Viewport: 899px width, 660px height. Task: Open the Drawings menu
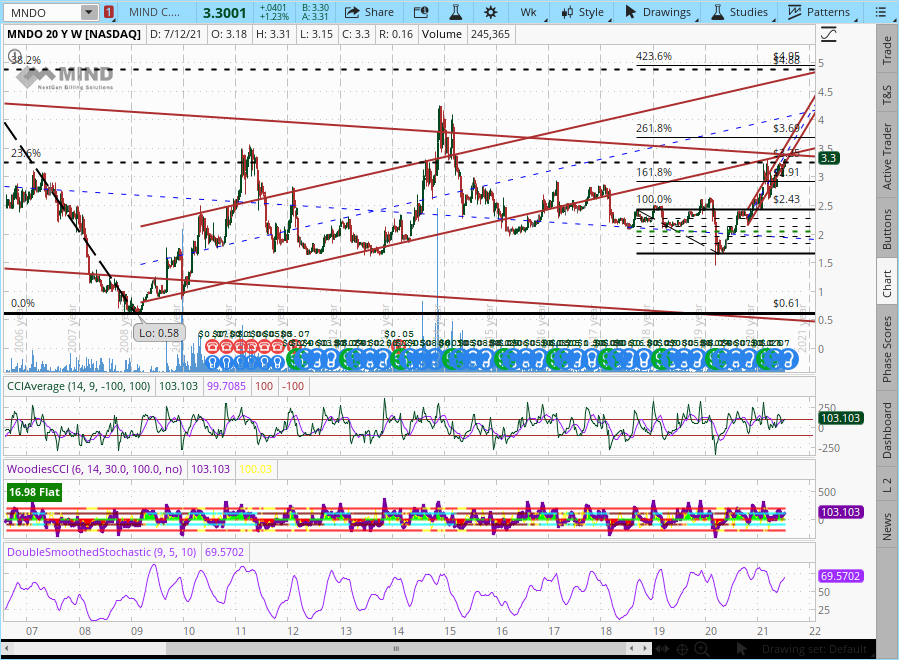pos(658,12)
